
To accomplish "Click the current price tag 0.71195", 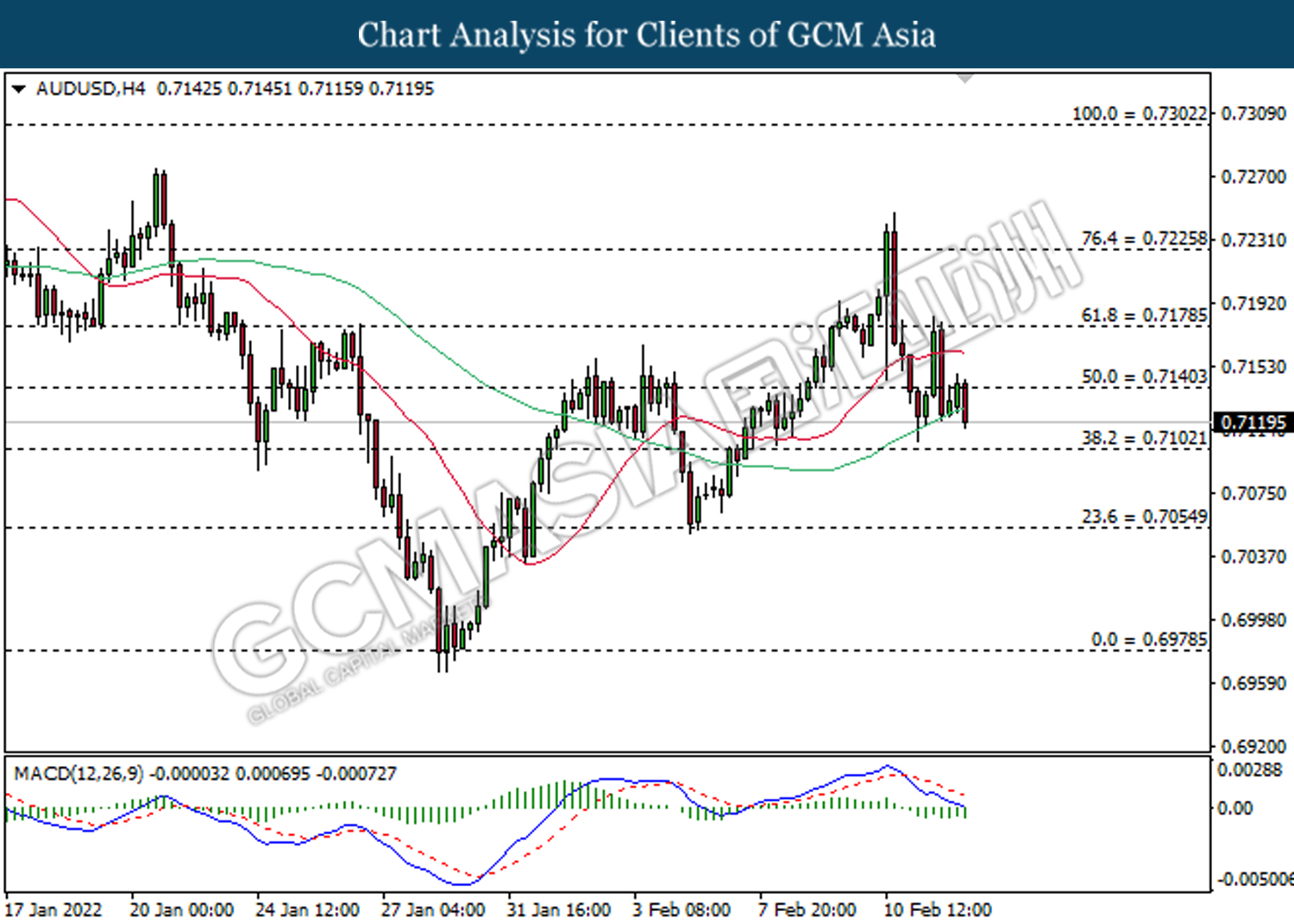I will 1253,423.
